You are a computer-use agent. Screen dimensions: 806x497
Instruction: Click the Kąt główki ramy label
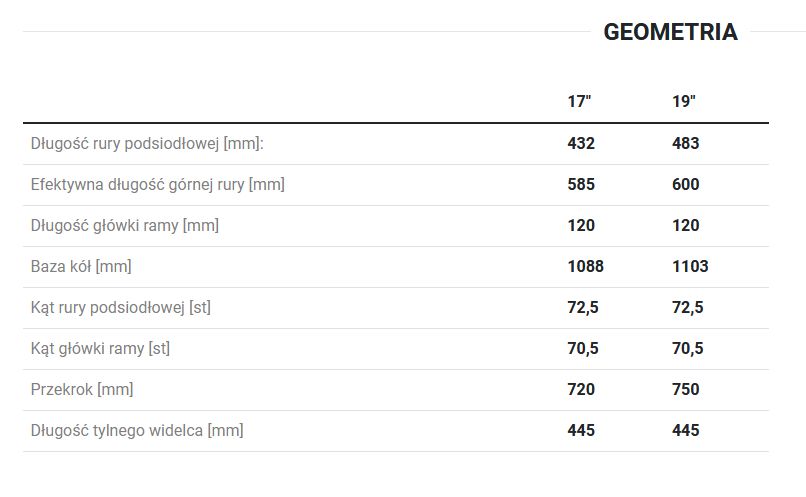click(x=100, y=349)
